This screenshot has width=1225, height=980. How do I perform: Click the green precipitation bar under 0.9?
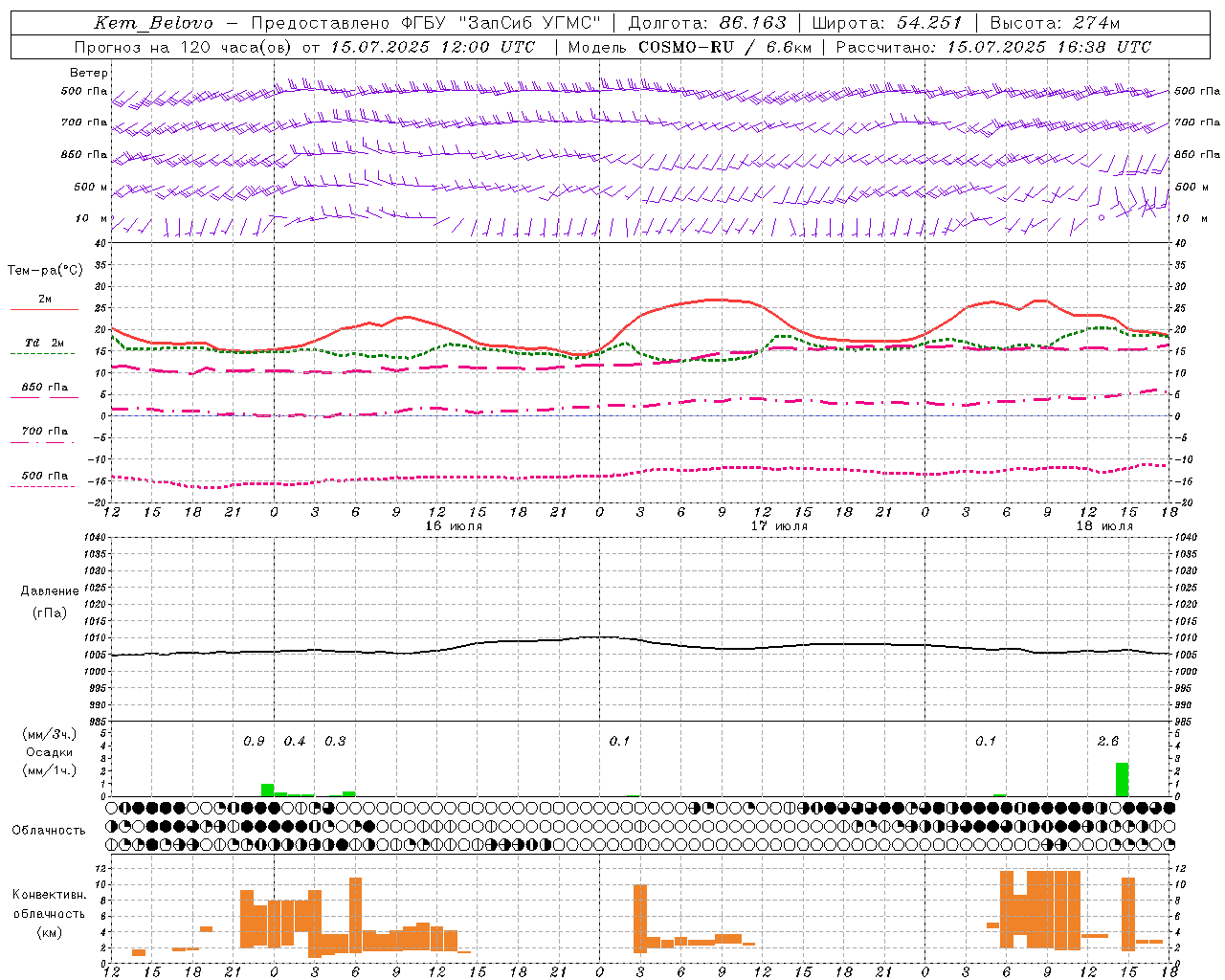[268, 790]
